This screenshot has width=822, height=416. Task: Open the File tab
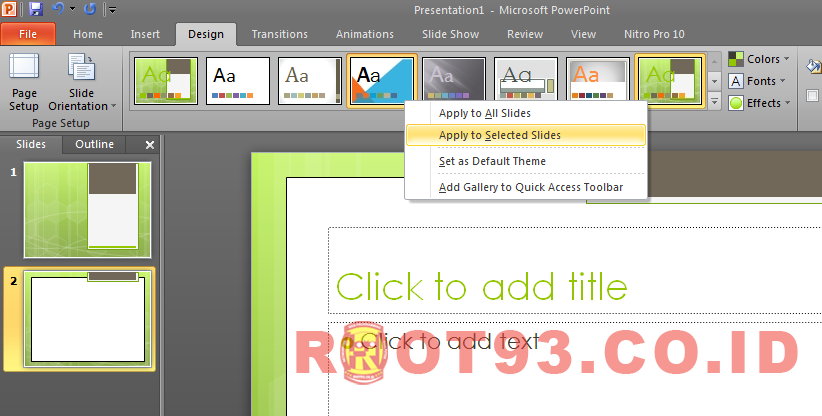pyautogui.click(x=28, y=34)
